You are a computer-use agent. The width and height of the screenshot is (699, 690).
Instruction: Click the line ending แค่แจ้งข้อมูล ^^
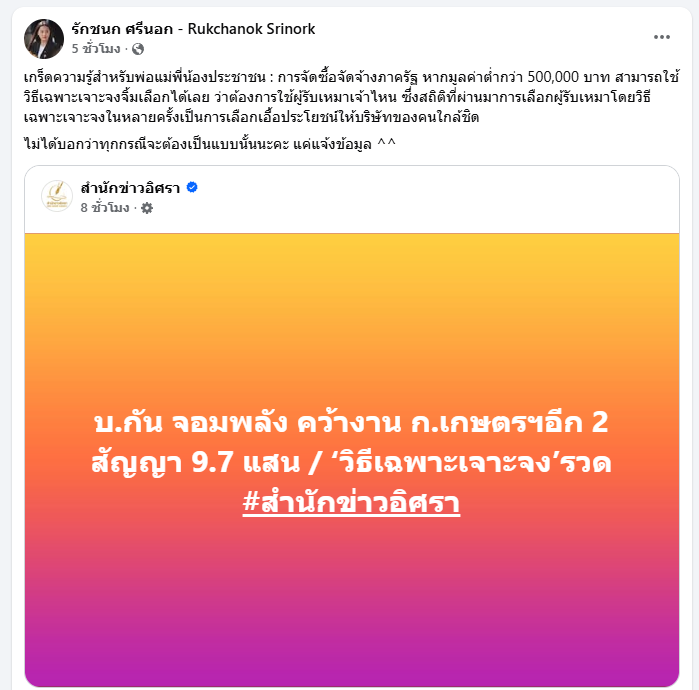[x=210, y=144]
